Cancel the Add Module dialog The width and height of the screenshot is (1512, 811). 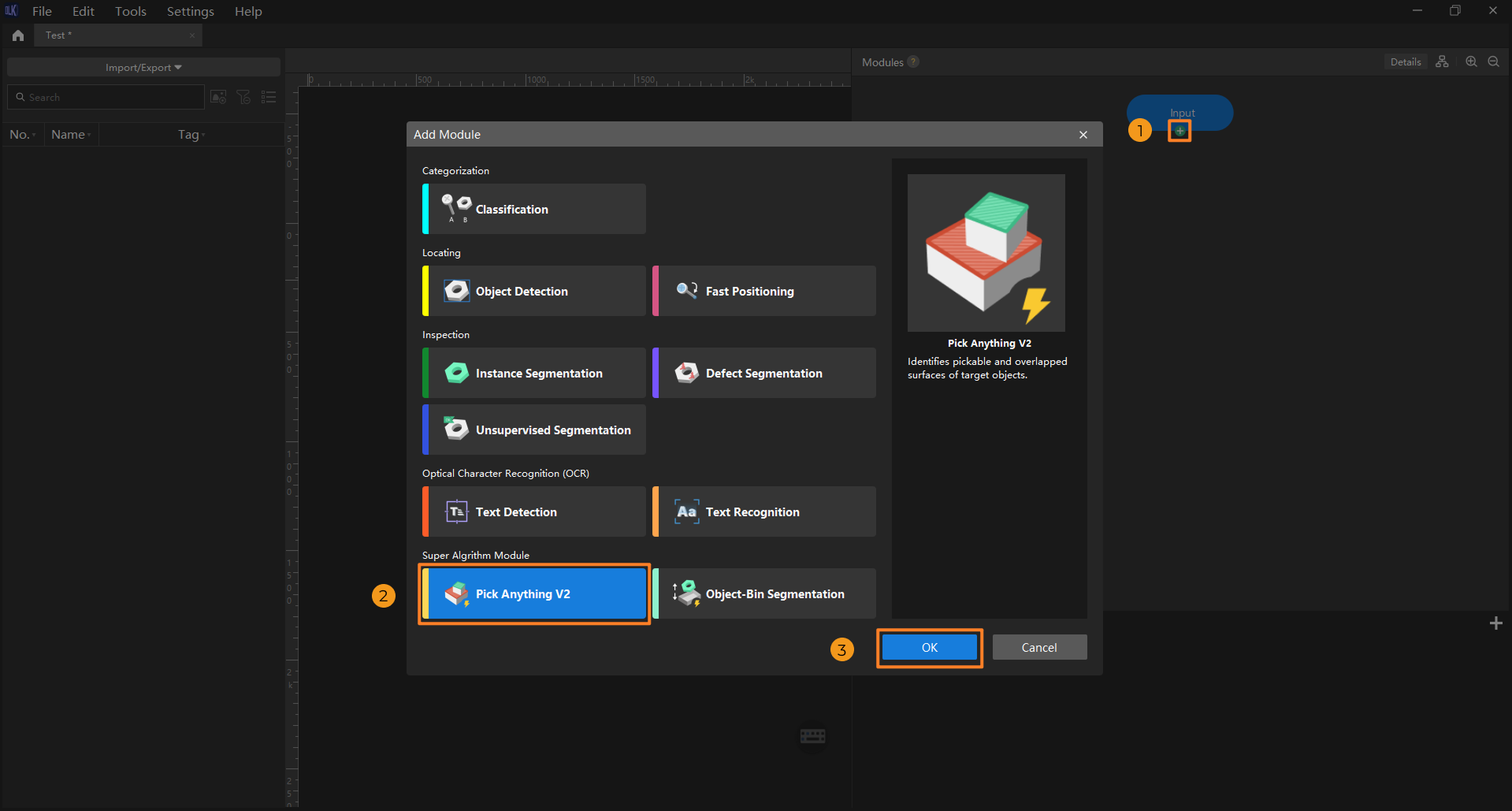coord(1039,647)
